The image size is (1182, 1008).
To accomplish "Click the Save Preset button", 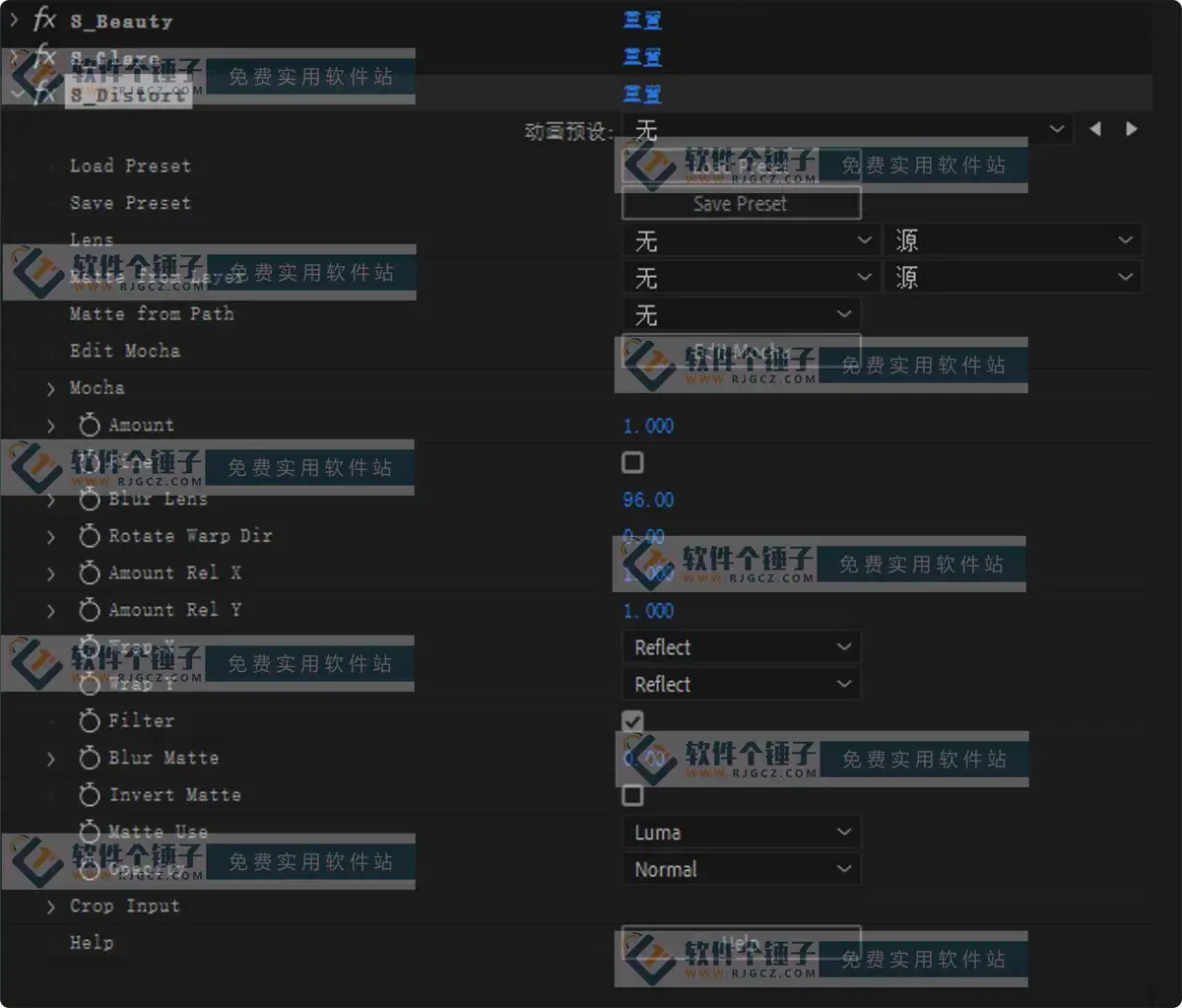I will point(742,204).
